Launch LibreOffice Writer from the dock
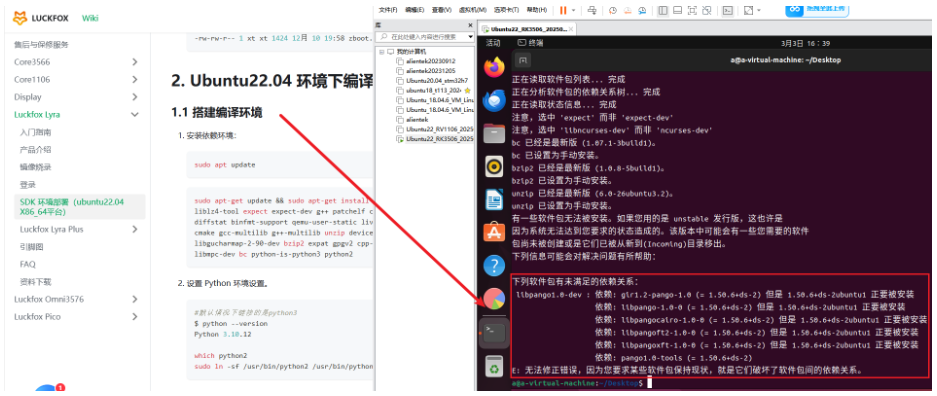Screen dimensions: 937x396 [x=494, y=199]
